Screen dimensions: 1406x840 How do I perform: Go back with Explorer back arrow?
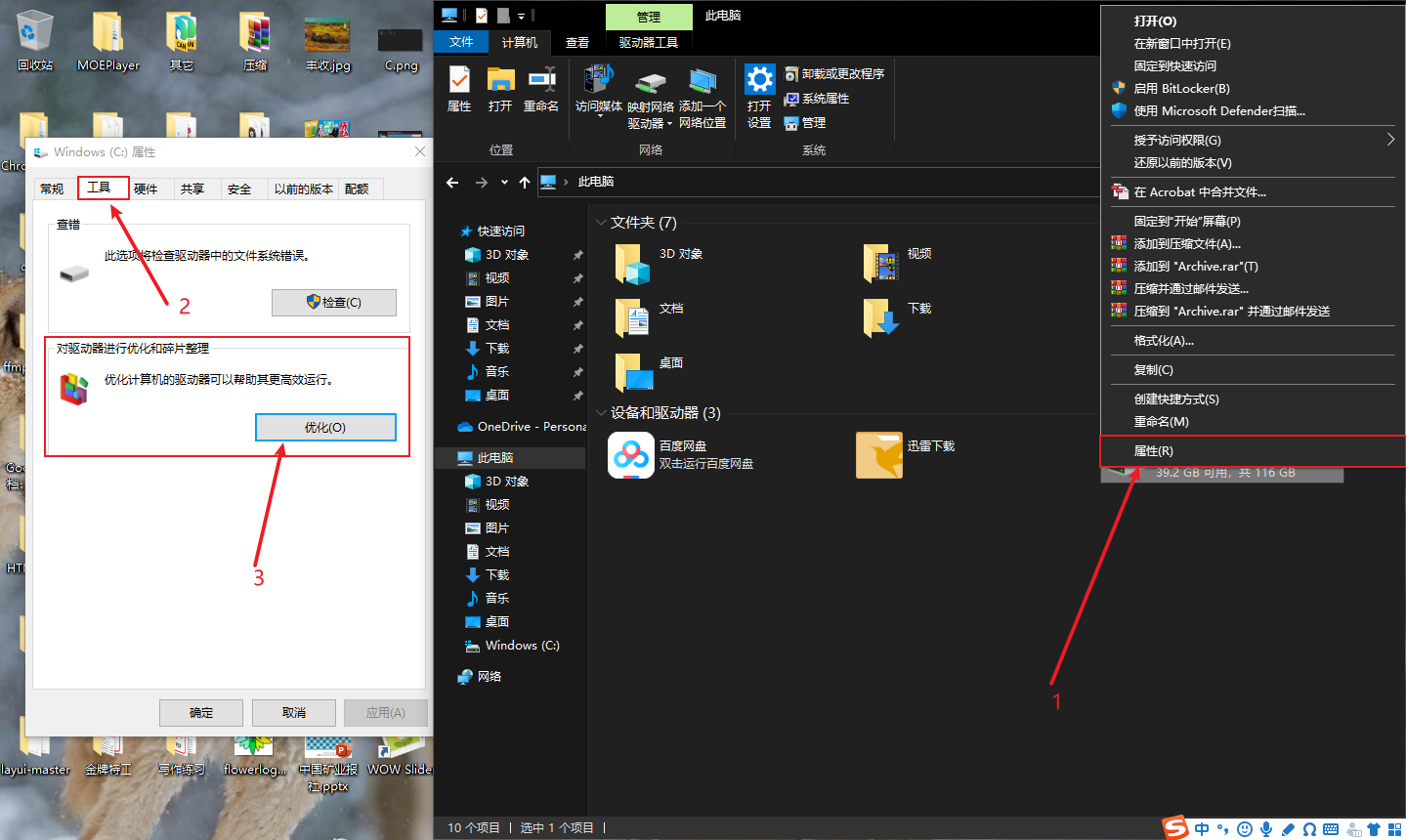point(451,183)
